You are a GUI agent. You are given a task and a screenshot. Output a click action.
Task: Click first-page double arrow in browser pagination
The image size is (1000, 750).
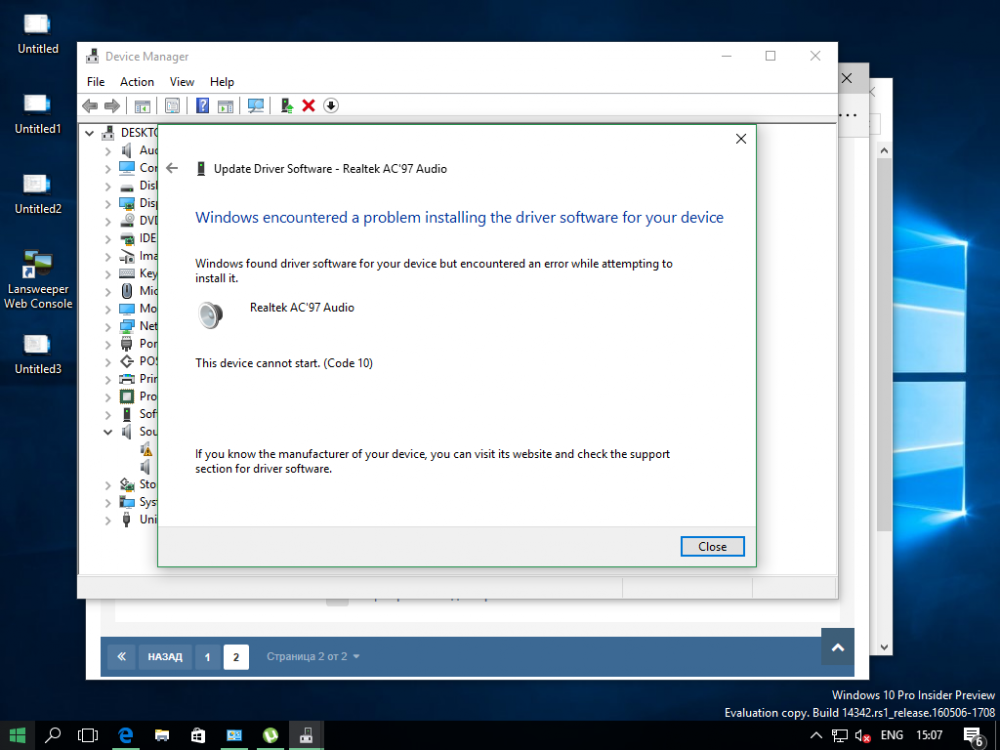(121, 656)
